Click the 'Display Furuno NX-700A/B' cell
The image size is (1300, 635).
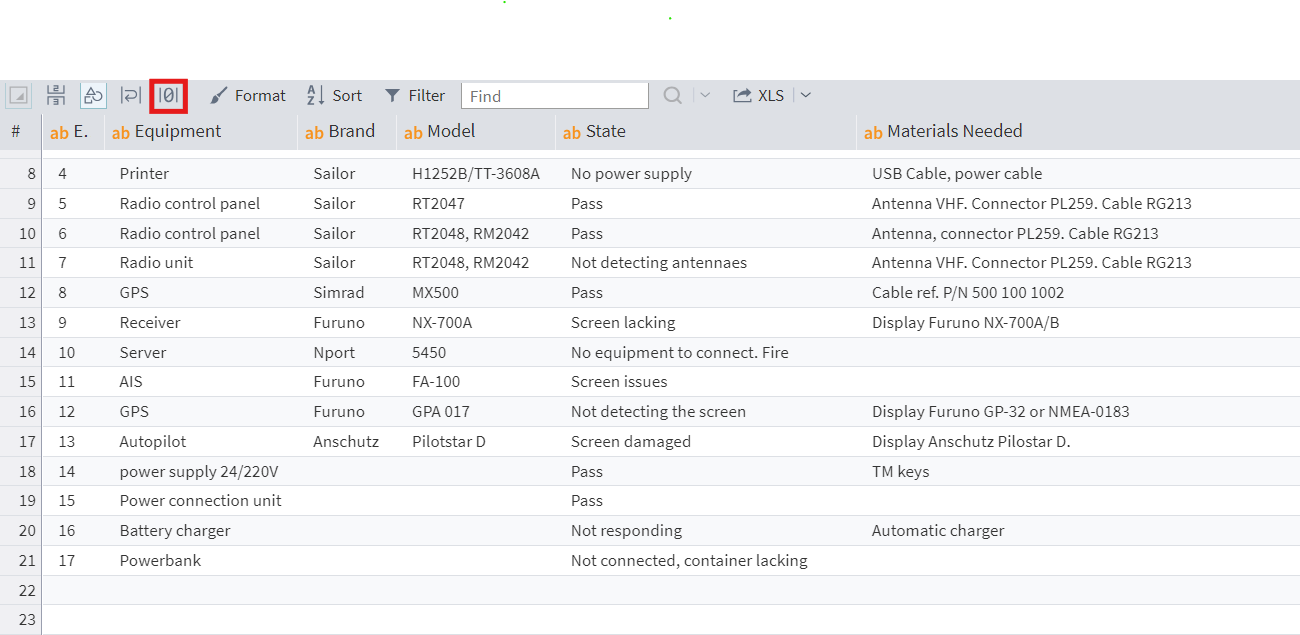click(x=965, y=323)
